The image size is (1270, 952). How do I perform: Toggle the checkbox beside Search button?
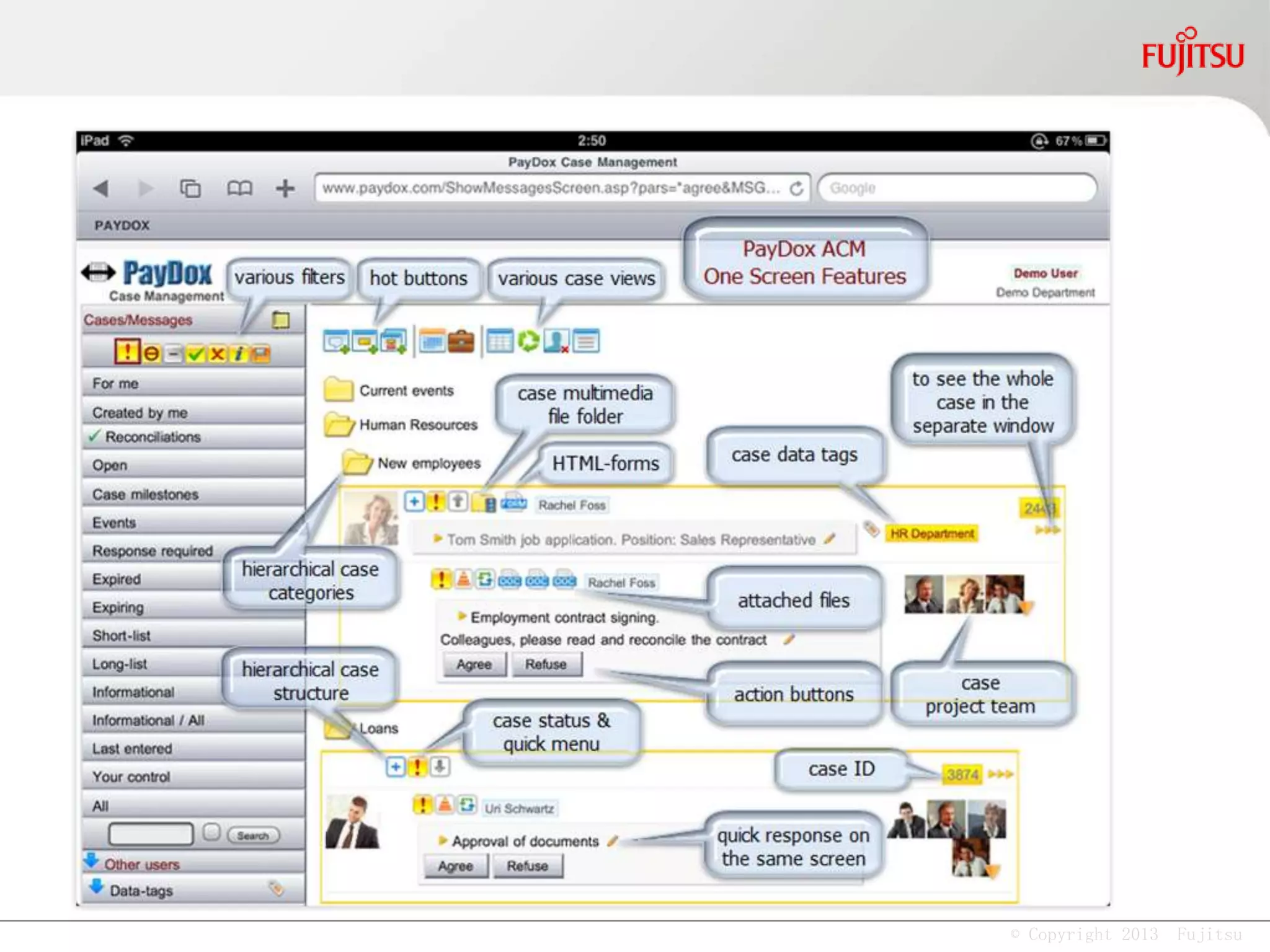[211, 832]
